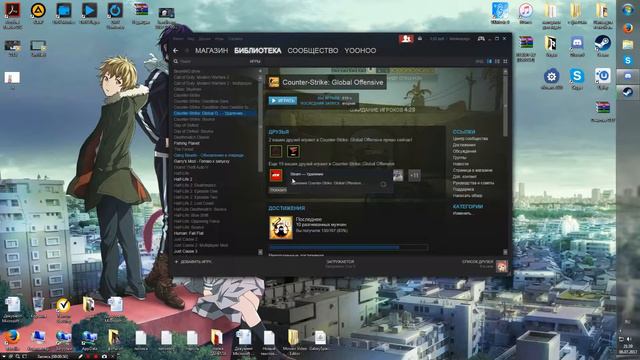Select highlighted Counter-Strike: Global Offensive library entry
Viewport: 640px width, 360px height.
(x=214, y=113)
